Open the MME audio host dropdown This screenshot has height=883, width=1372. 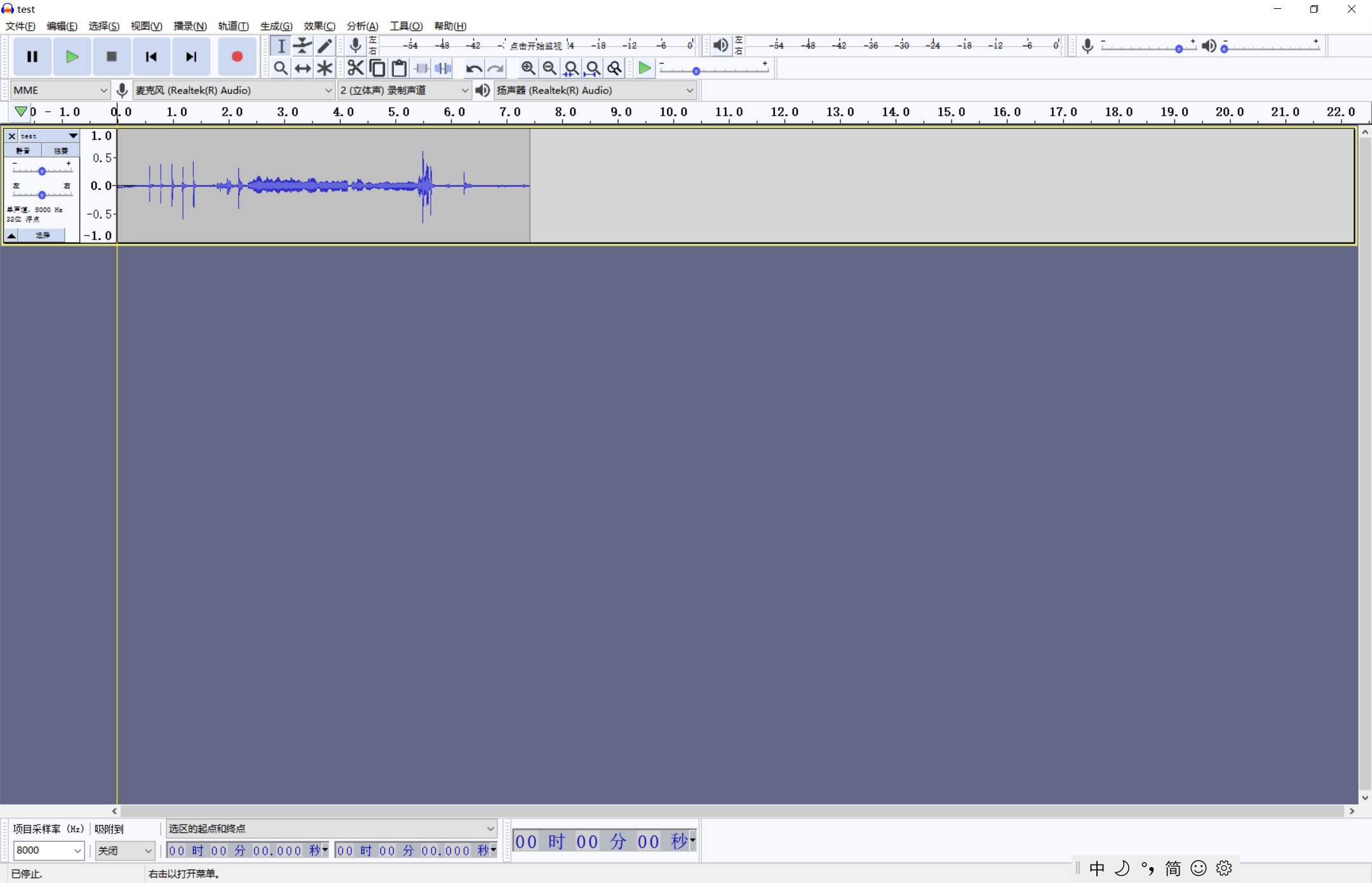(60, 90)
